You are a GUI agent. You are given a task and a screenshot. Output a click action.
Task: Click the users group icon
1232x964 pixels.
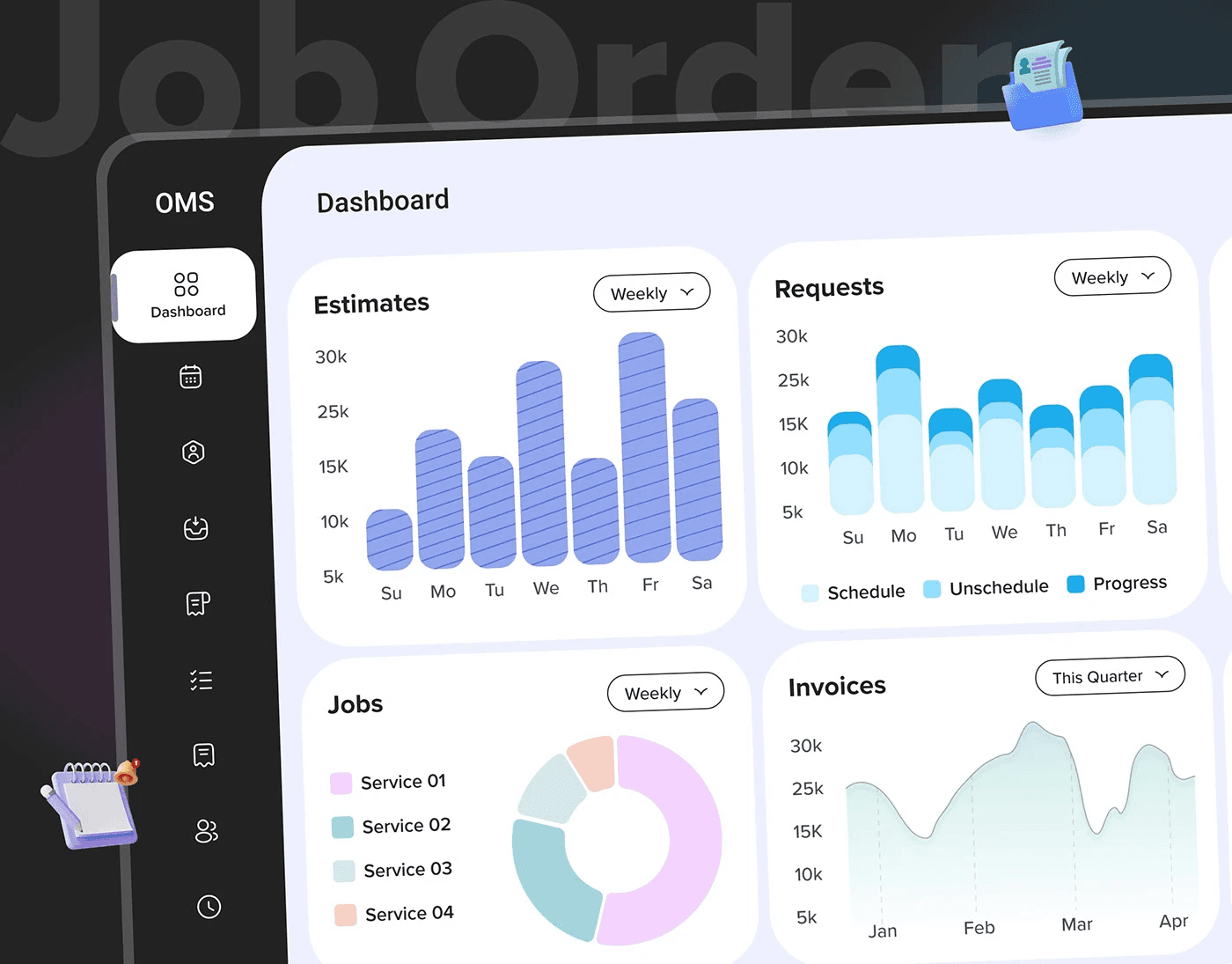(x=206, y=831)
